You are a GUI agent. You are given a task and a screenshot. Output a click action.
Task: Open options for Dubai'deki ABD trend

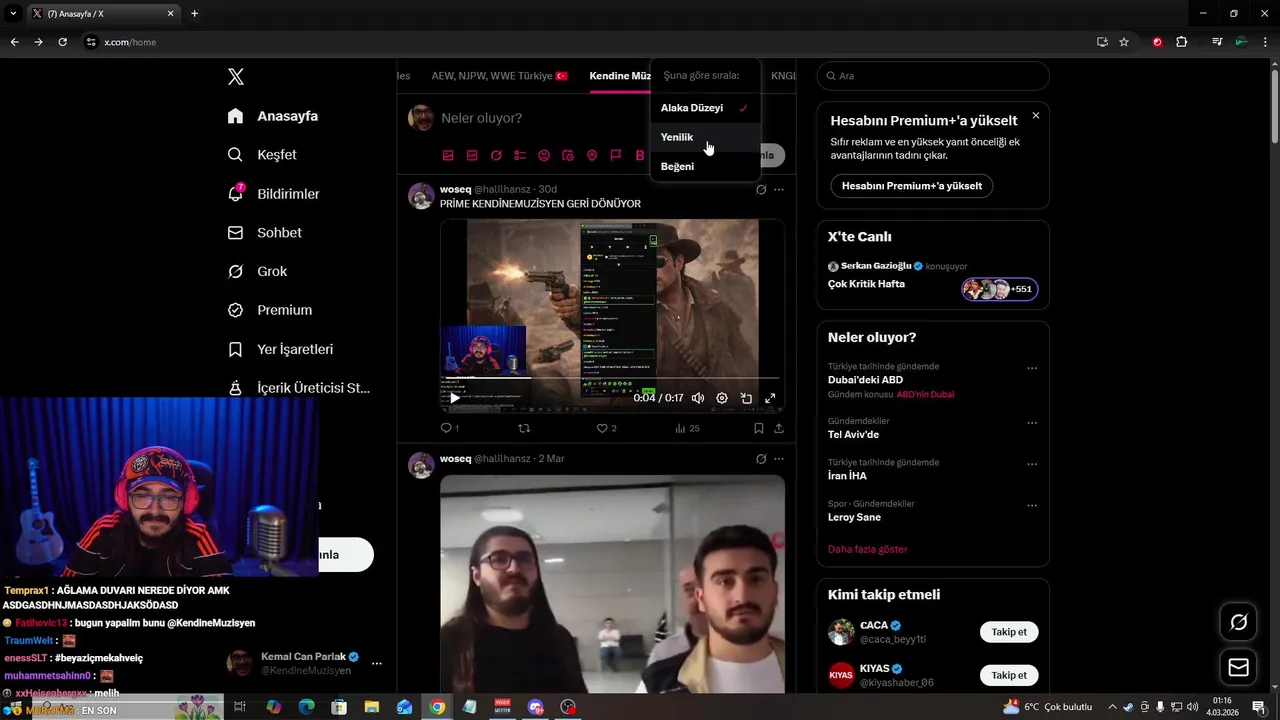[x=1032, y=368]
